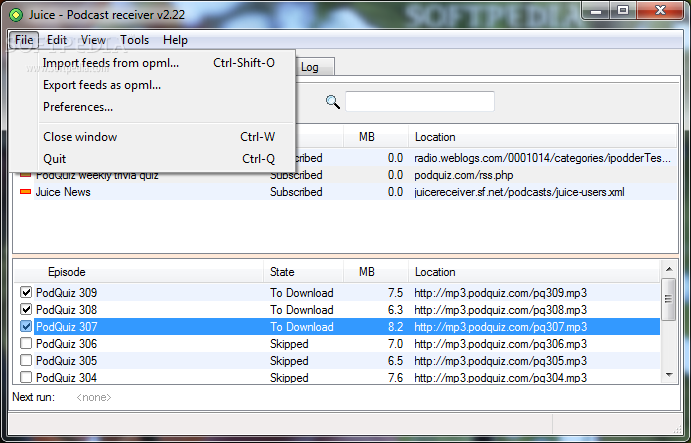Screen dimensions: 691x443
Task: Select the PodQuiz 309 episode name
Action: coord(67,293)
